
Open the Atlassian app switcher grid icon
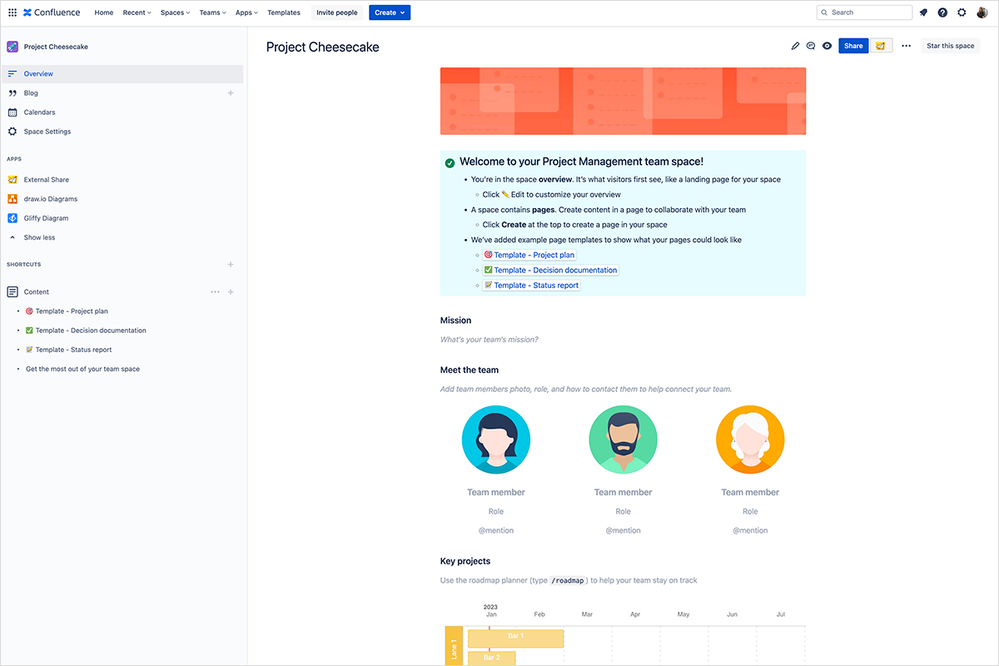click(x=12, y=12)
